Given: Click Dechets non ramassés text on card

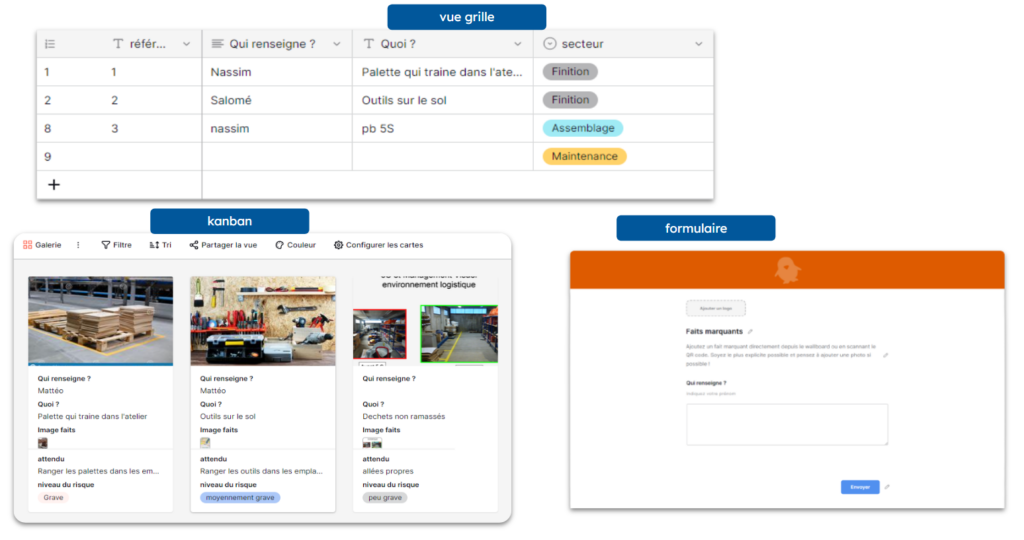Looking at the screenshot, I should coord(404,417).
